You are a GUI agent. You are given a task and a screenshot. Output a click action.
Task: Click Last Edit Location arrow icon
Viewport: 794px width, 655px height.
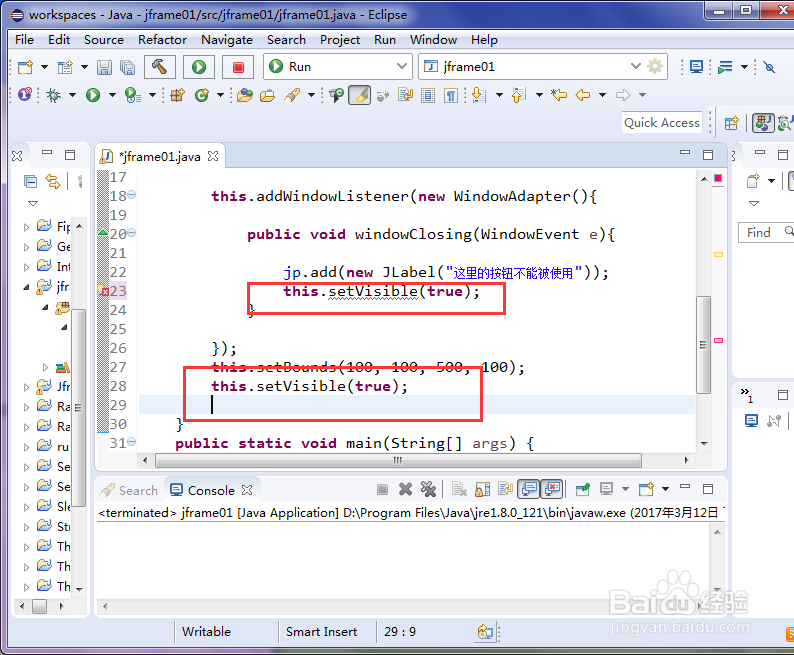(559, 95)
